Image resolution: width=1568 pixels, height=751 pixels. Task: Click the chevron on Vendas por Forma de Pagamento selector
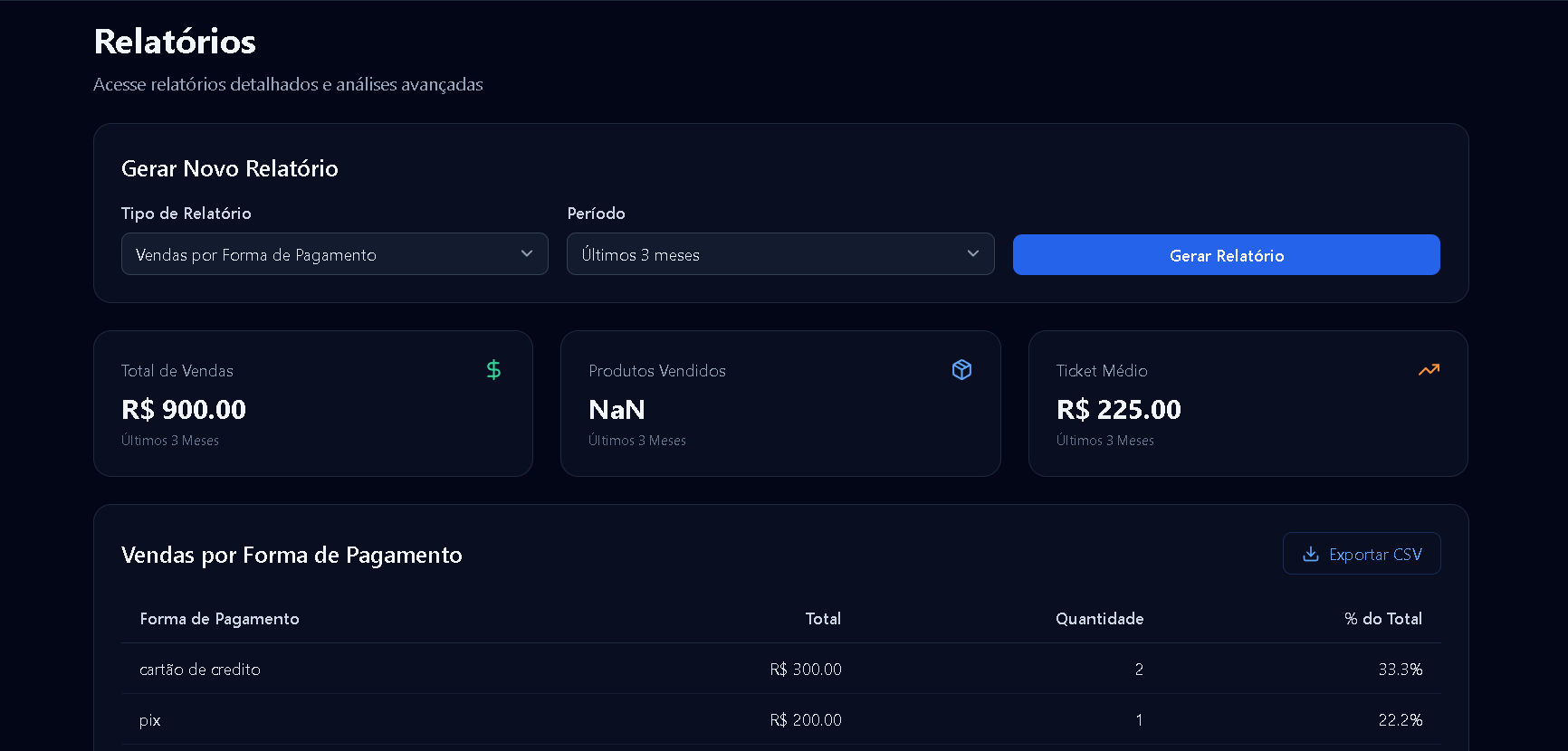[527, 253]
